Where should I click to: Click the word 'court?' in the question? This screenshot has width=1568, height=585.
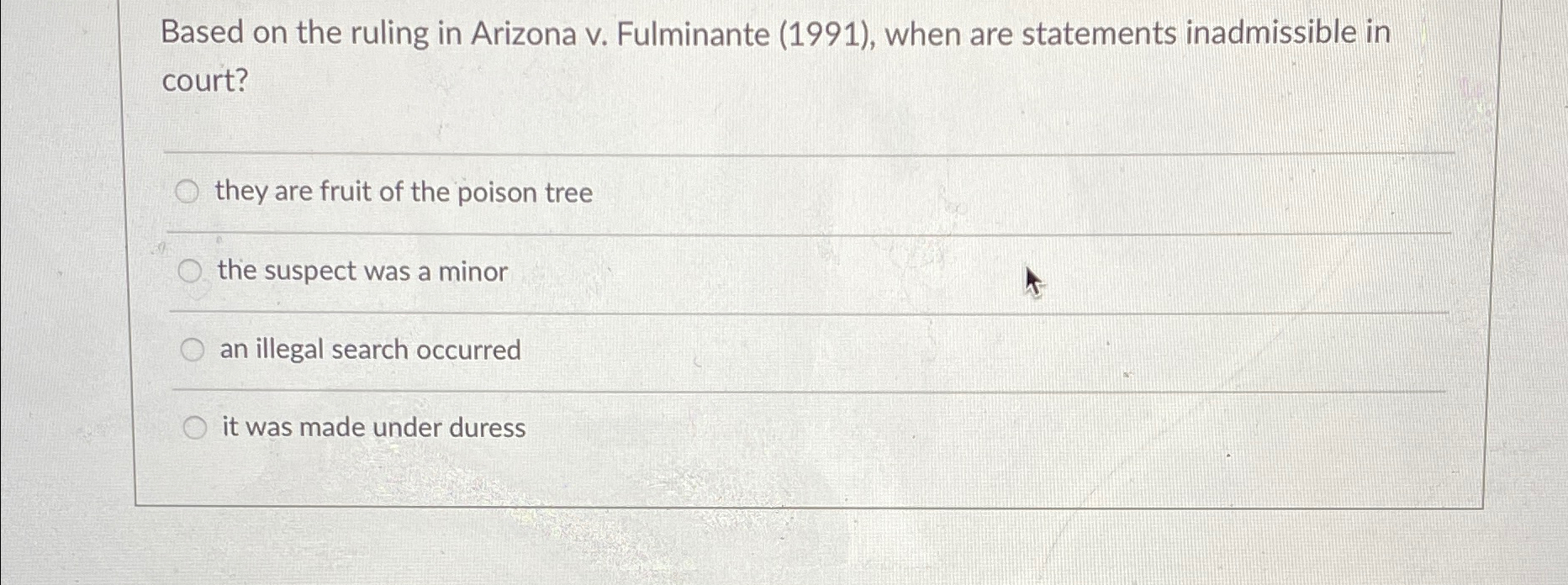click(x=204, y=82)
